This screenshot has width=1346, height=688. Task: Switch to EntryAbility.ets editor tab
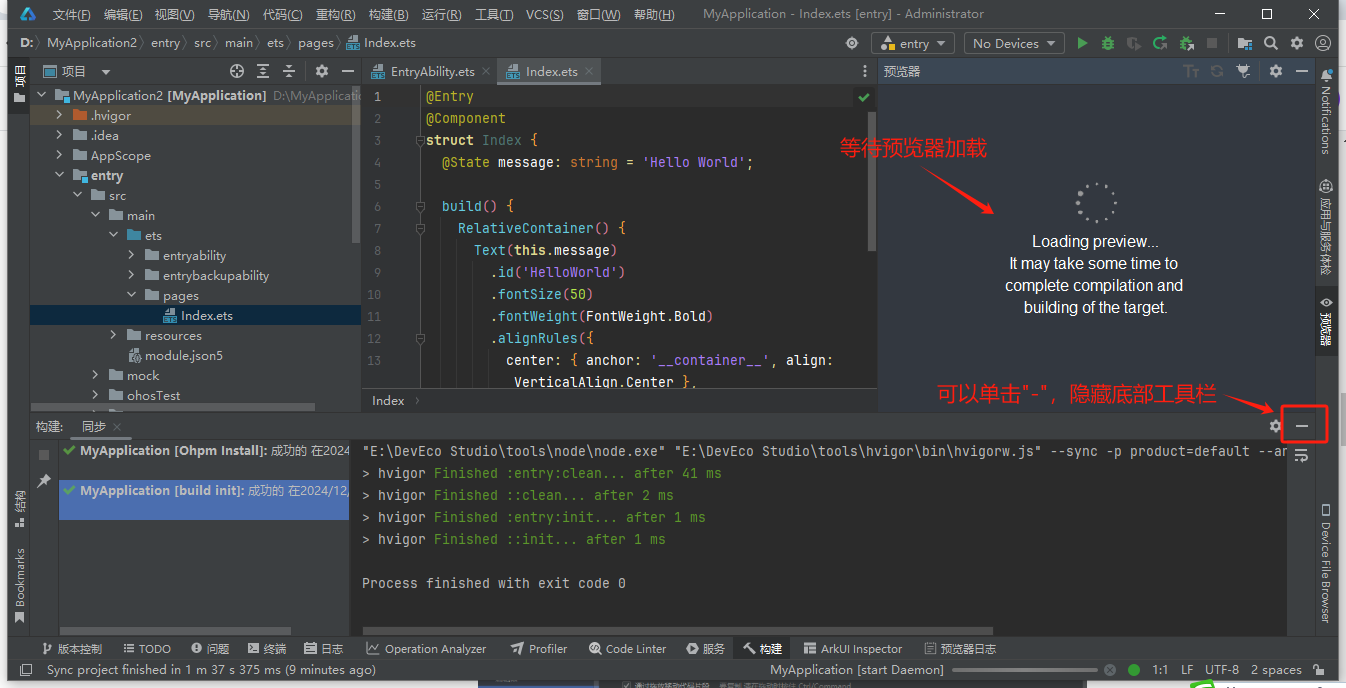[431, 71]
